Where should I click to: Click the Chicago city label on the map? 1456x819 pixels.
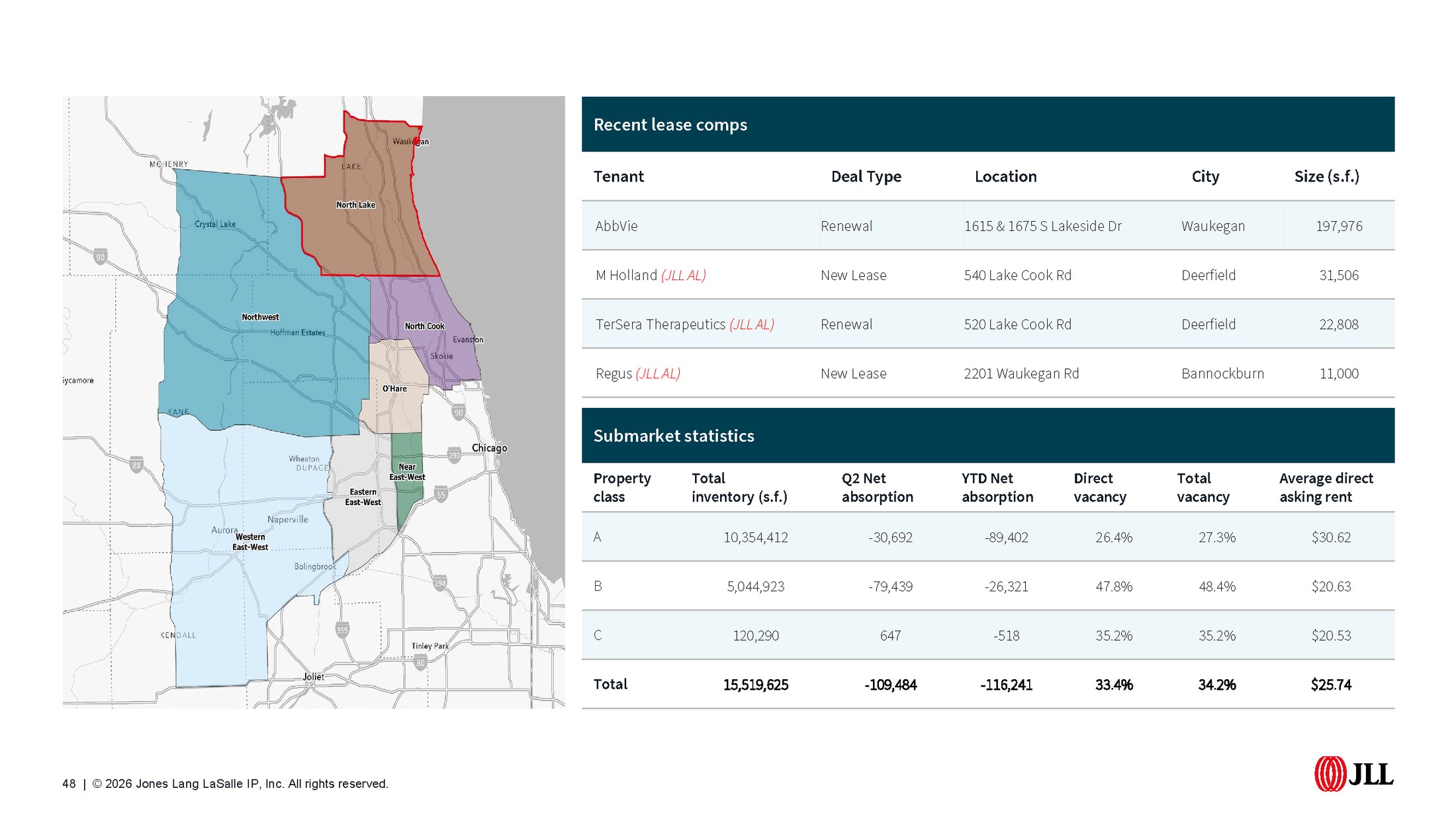pyautogui.click(x=489, y=448)
